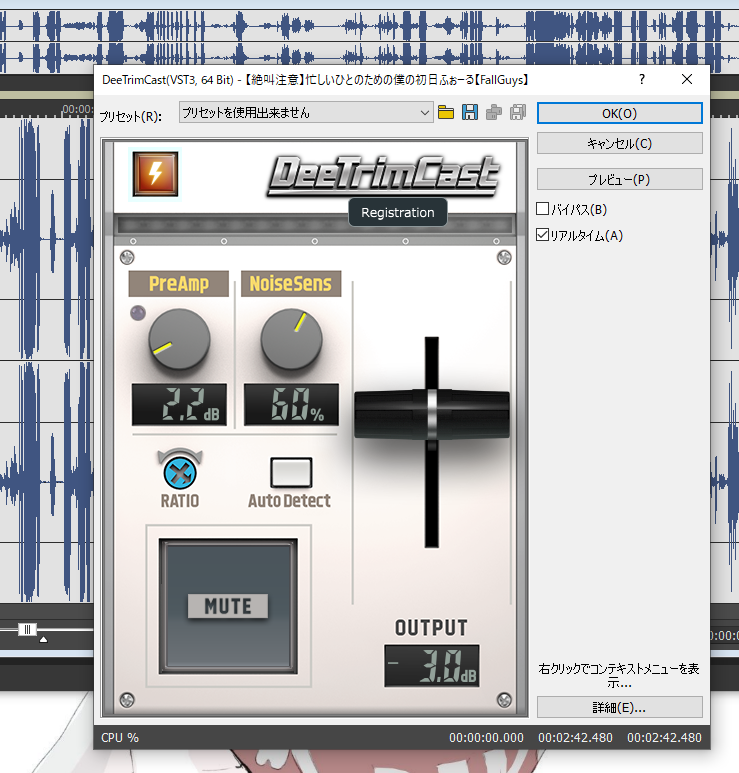Screen dimensions: 739x773
Task: Click the output fader handle
Action: coord(432,415)
